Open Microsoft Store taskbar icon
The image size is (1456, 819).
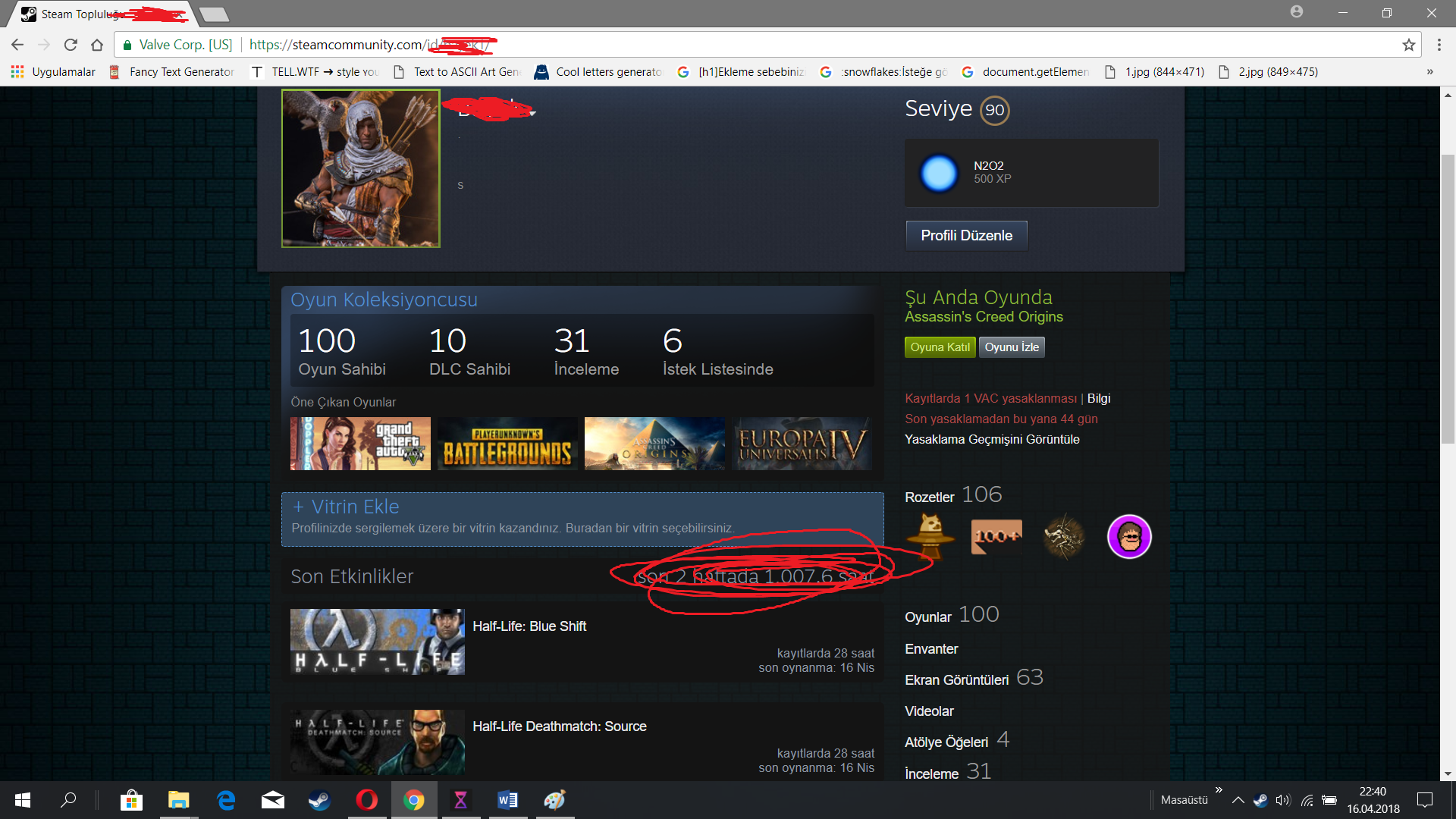(x=131, y=800)
